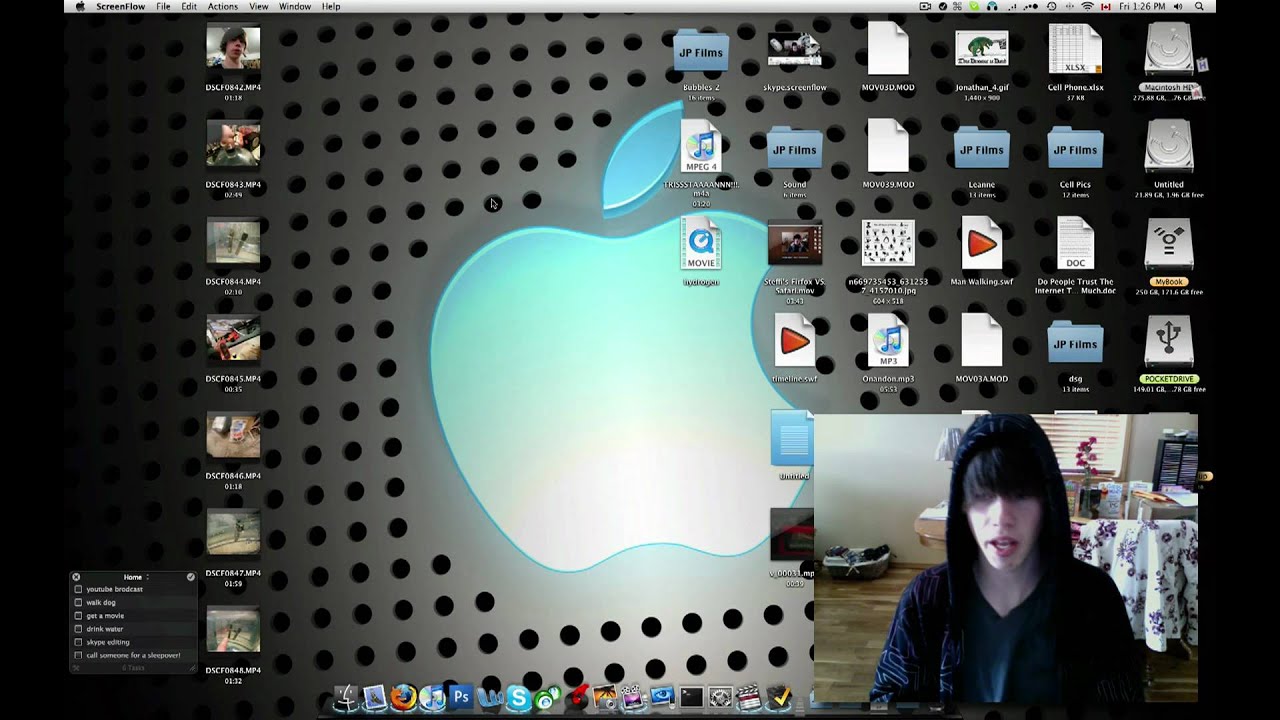Click the checkmark button in tasks widget

[190, 577]
